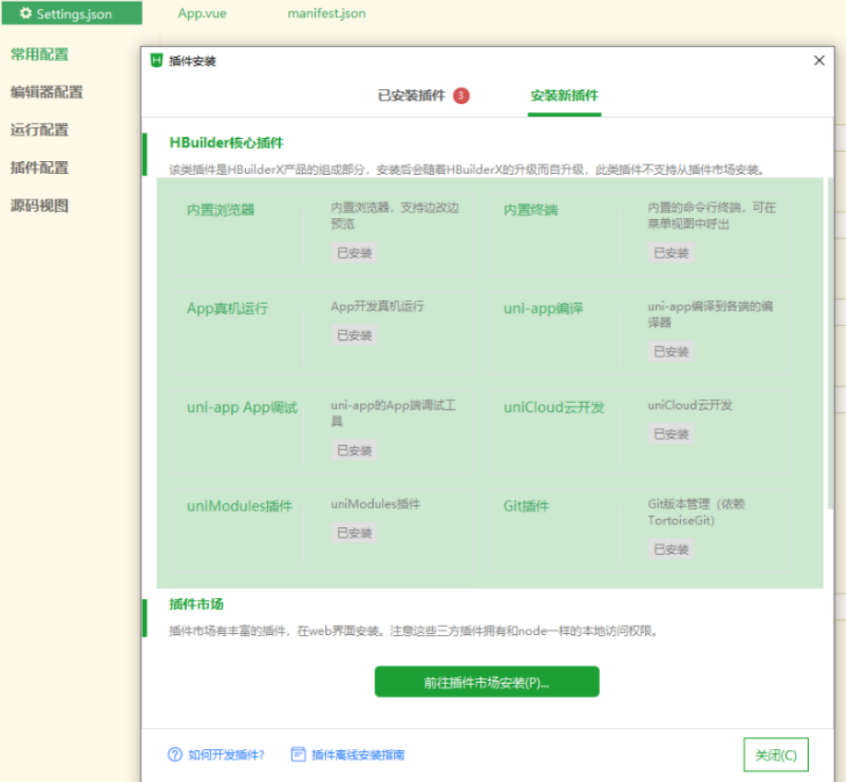Click the Git插件 plugin name
The height and width of the screenshot is (782, 846).
click(x=526, y=506)
